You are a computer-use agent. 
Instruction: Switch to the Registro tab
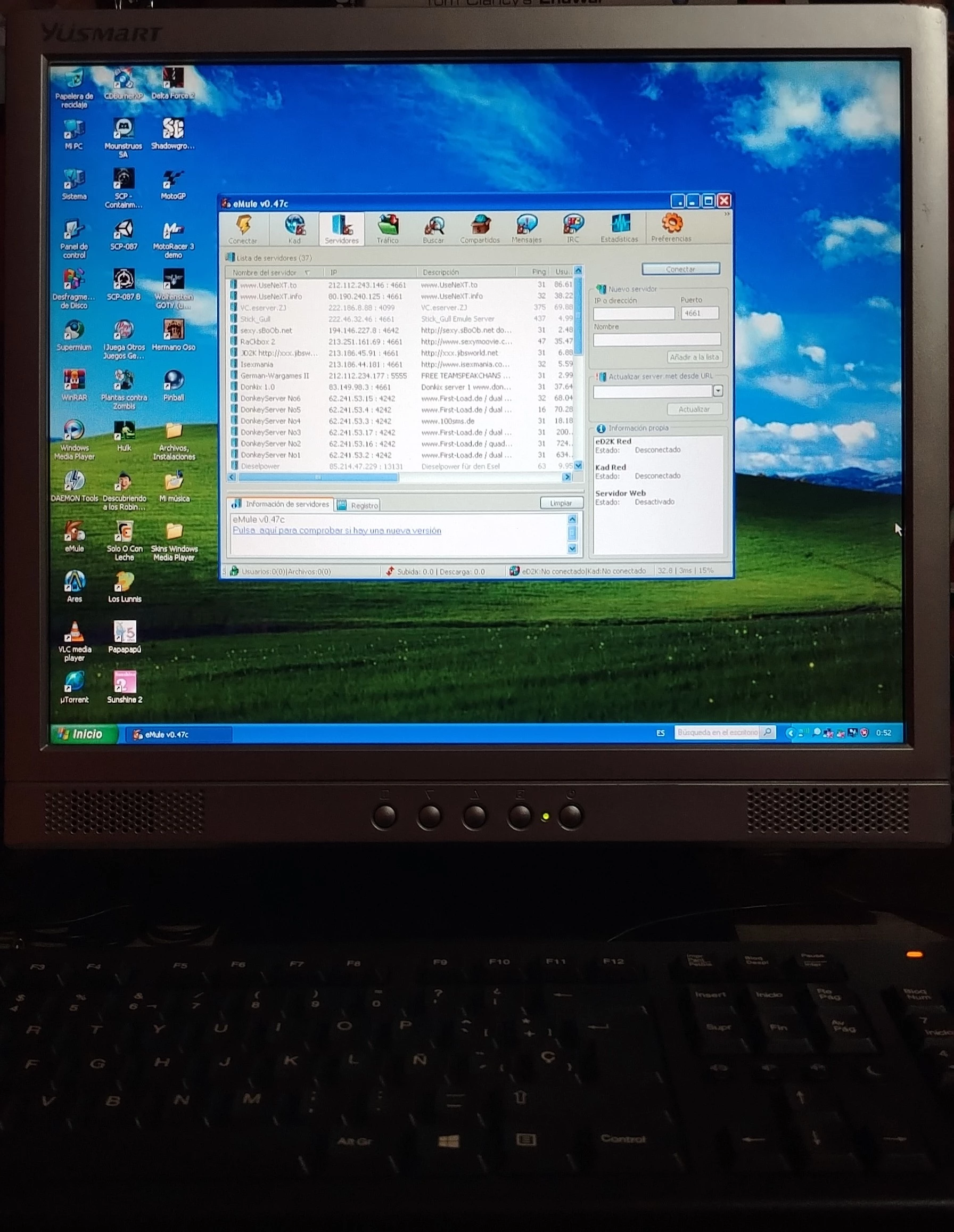click(358, 505)
